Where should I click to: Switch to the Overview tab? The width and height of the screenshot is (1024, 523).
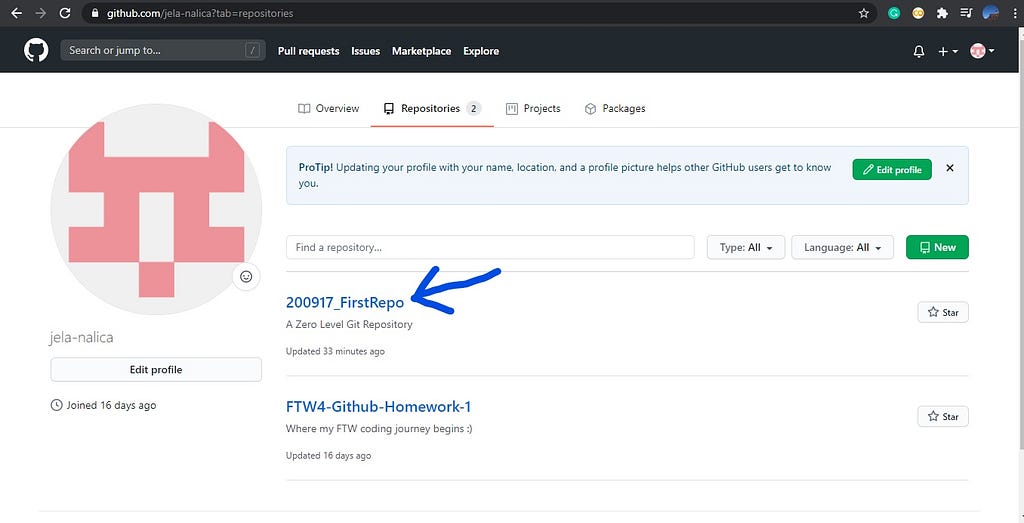point(328,108)
